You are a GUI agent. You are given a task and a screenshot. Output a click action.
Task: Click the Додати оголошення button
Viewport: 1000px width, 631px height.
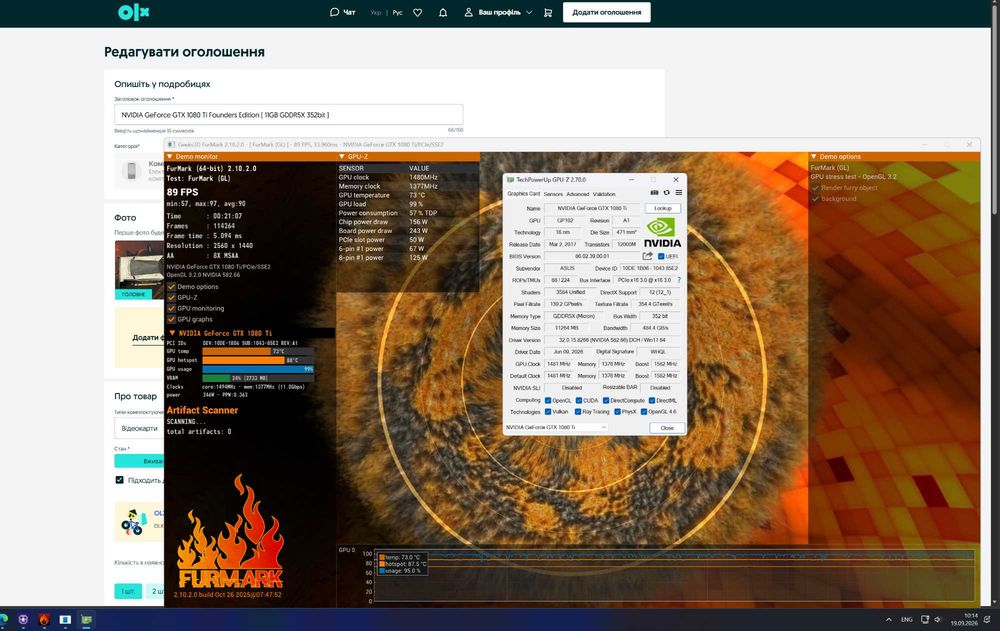pos(607,12)
